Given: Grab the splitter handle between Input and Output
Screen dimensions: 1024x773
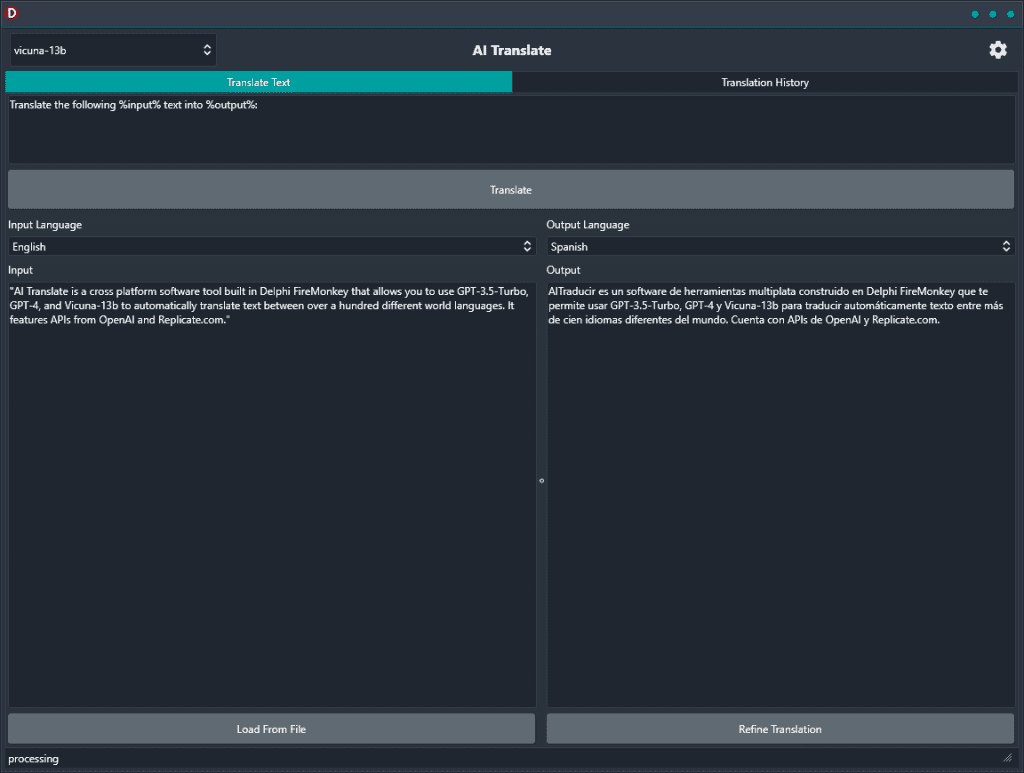Looking at the screenshot, I should (x=541, y=481).
